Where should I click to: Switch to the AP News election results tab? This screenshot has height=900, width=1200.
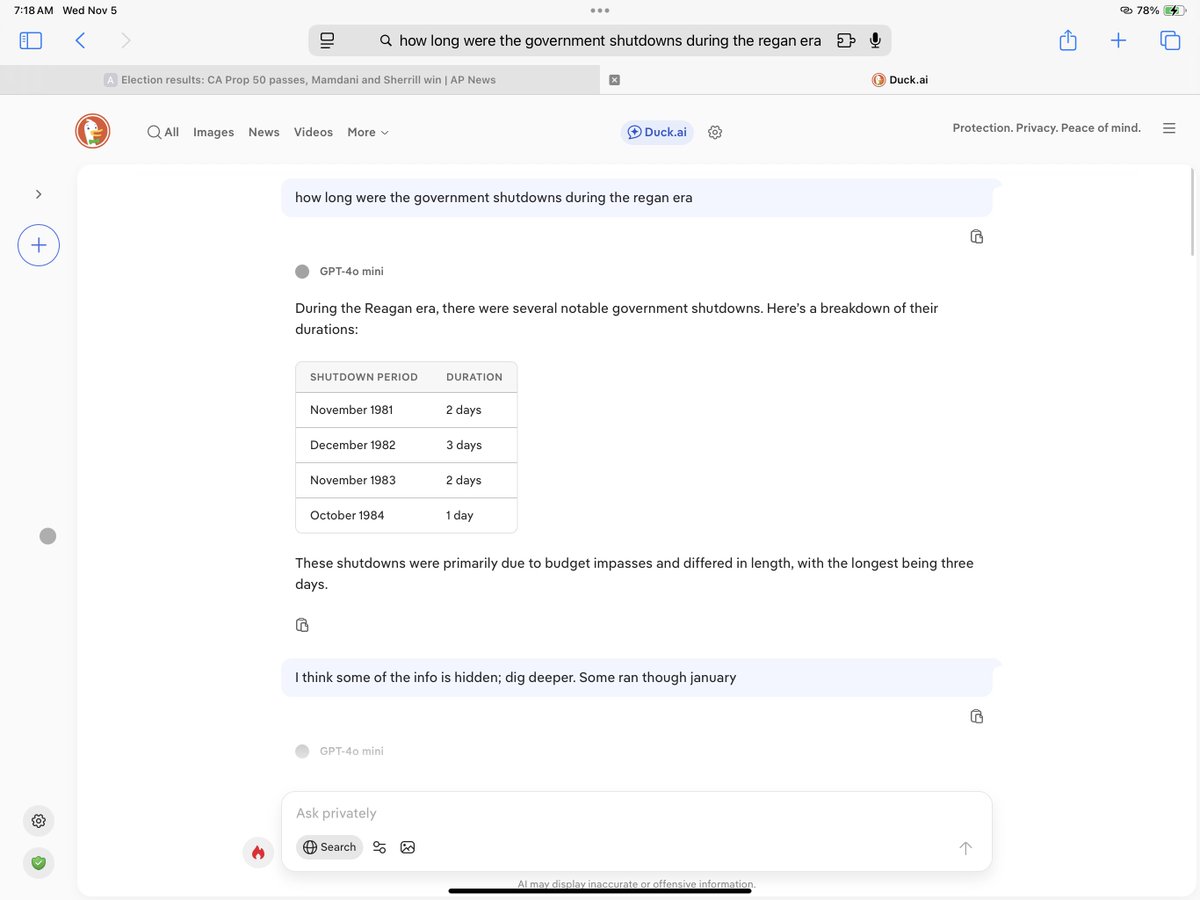[300, 80]
